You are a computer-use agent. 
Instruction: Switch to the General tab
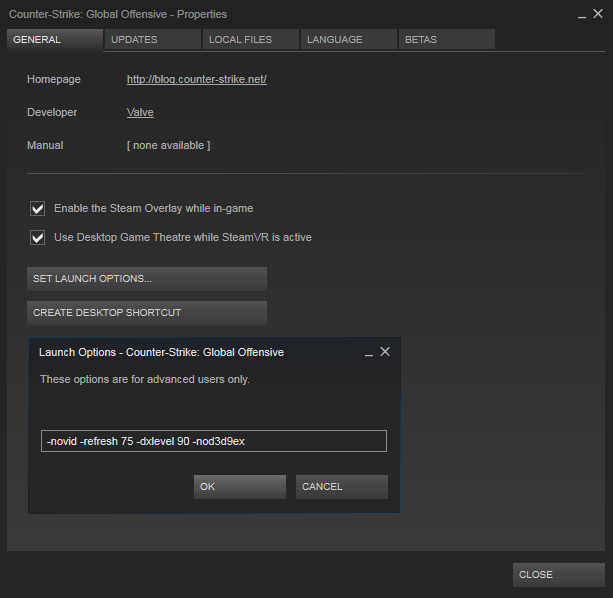point(55,39)
